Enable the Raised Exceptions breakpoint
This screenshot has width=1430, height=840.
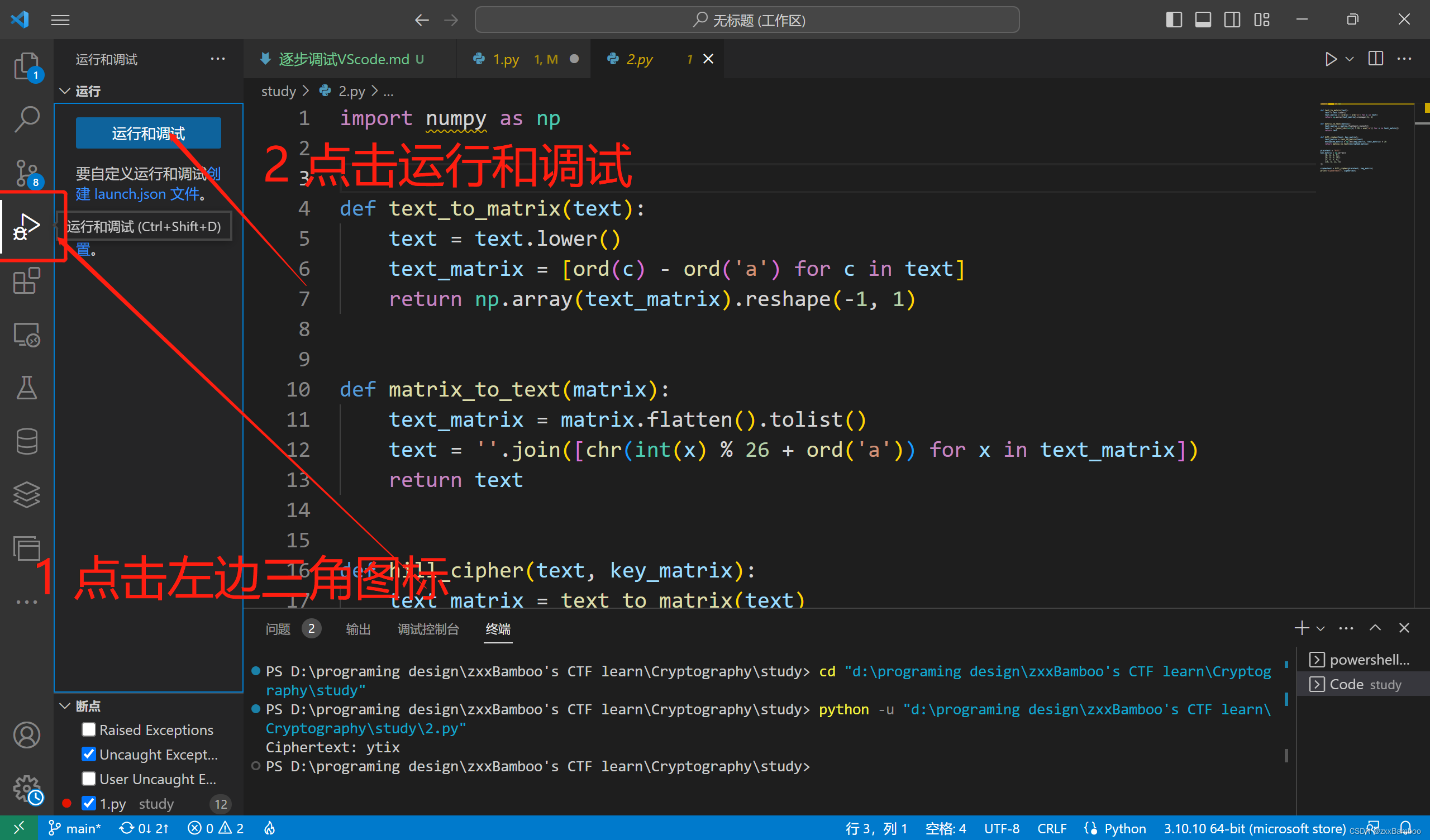(88, 729)
